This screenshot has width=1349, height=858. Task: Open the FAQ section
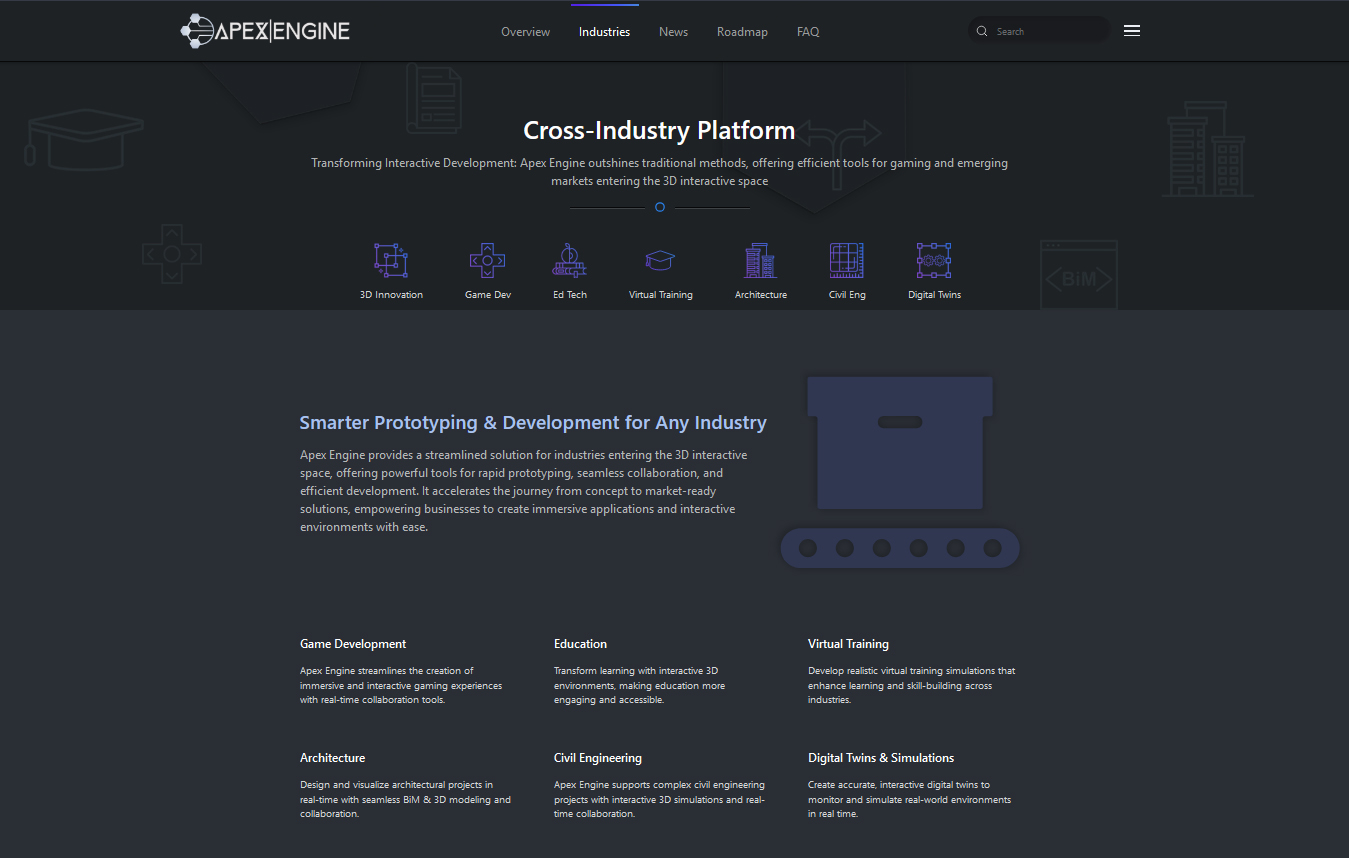coord(808,32)
